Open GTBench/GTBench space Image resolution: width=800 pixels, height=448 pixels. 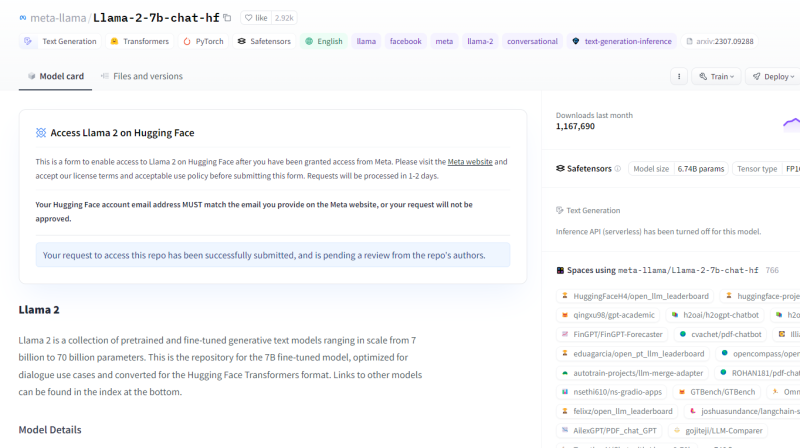coord(716,392)
